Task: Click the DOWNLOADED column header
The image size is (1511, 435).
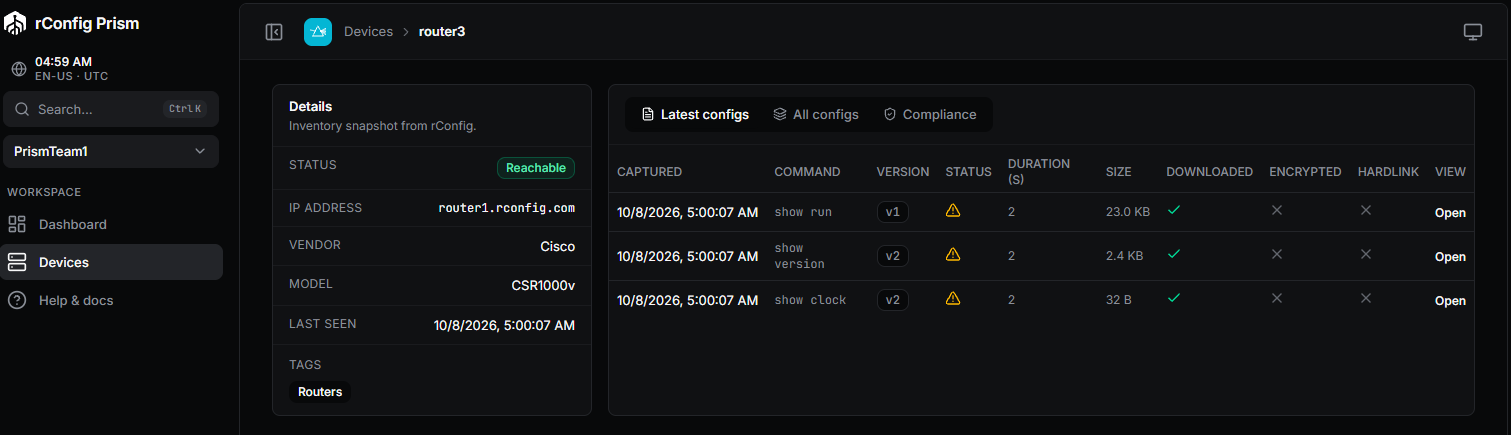Action: 1209,172
